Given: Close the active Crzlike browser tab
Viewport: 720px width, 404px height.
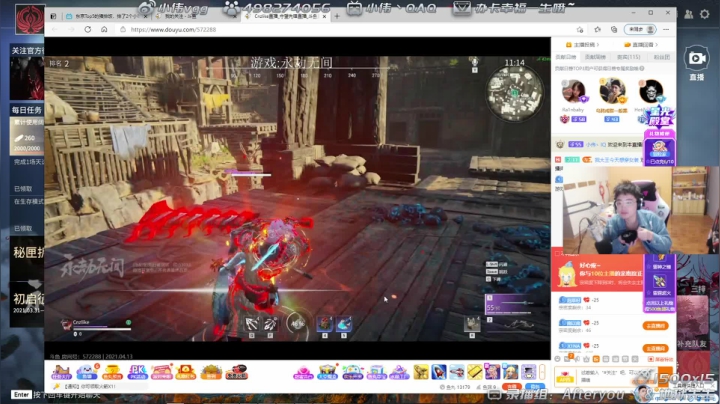Looking at the screenshot, I should coord(324,16).
